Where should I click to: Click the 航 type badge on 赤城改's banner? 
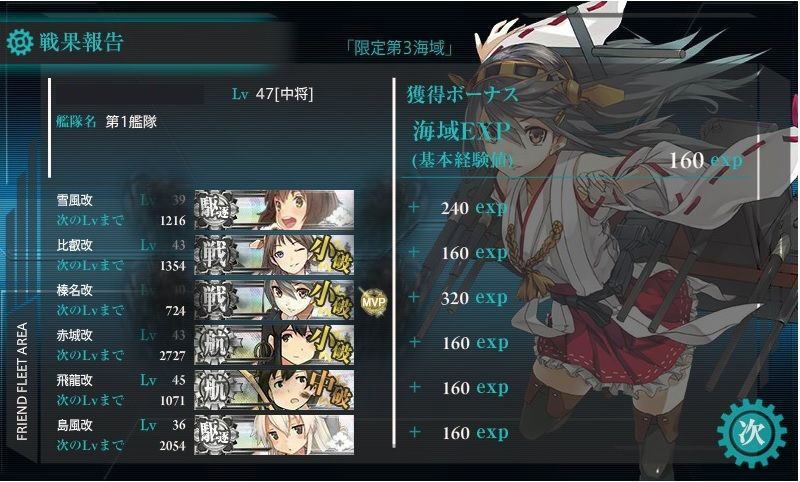tap(215, 344)
